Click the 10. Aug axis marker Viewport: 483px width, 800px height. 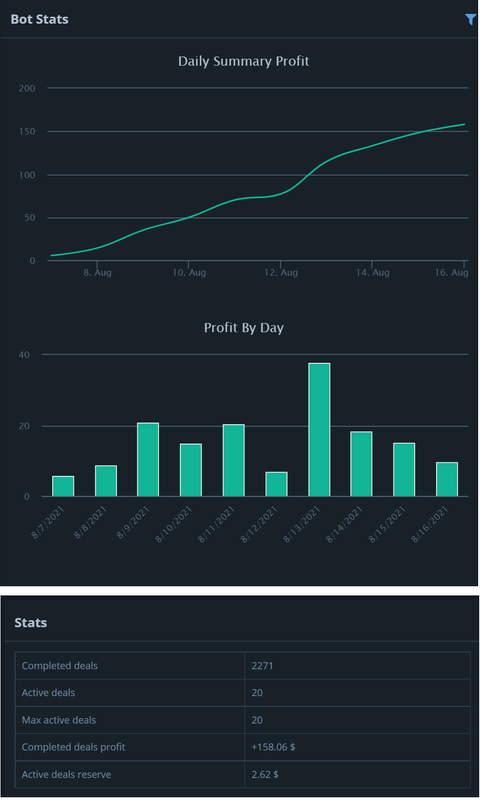point(189,272)
